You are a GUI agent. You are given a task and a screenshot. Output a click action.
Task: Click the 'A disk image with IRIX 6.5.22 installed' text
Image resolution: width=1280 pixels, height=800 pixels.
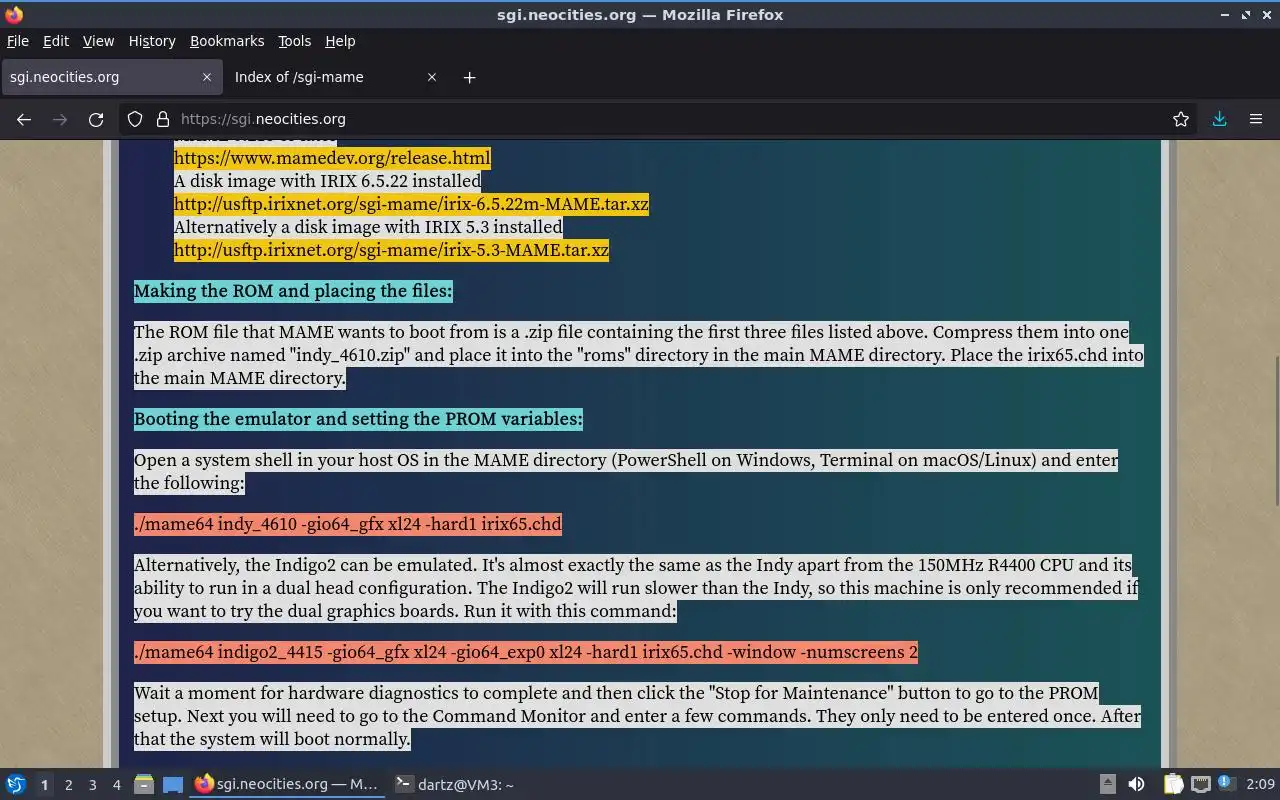pos(327,181)
